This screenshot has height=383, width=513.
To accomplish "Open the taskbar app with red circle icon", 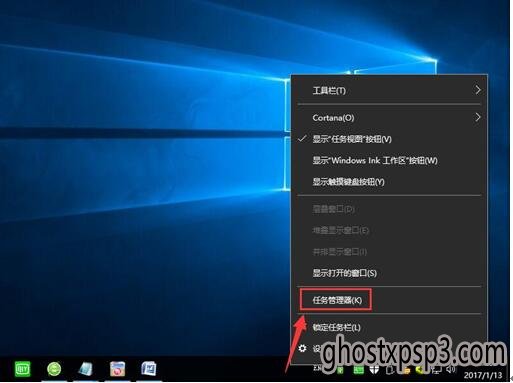I will click(x=118, y=369).
